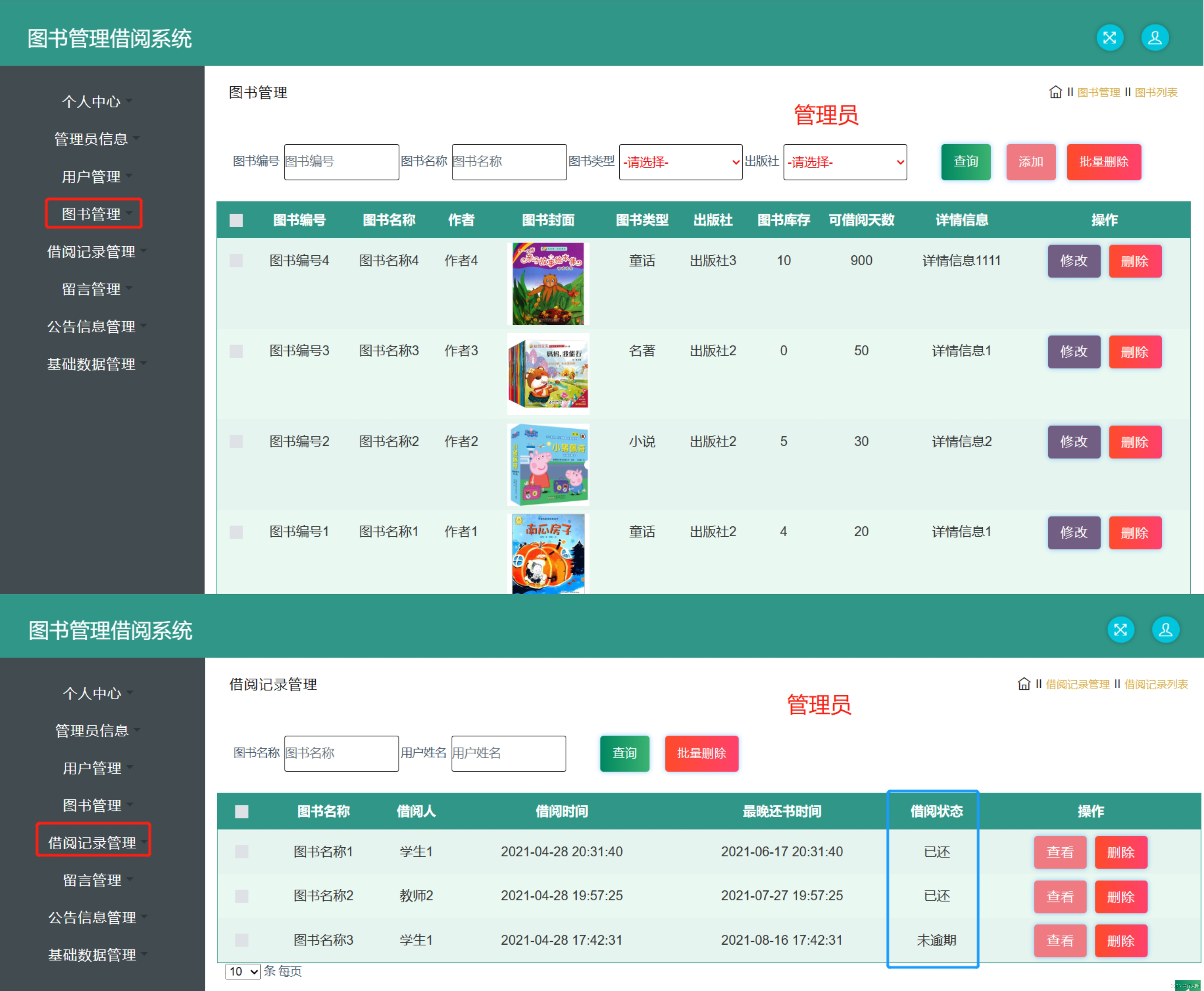
Task: Select 用户管理 in upper sidebar menu
Action: (x=91, y=176)
